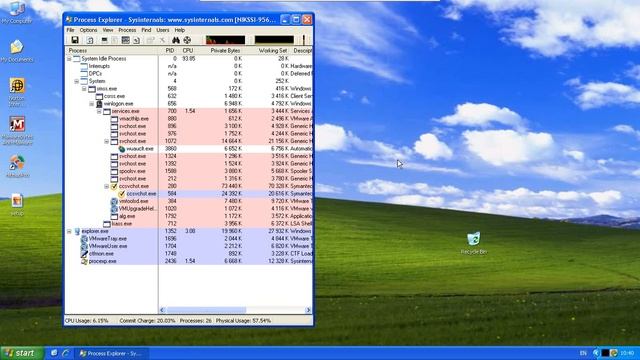
Task: Click the Norton Internet desktop icon
Action: coord(17,92)
